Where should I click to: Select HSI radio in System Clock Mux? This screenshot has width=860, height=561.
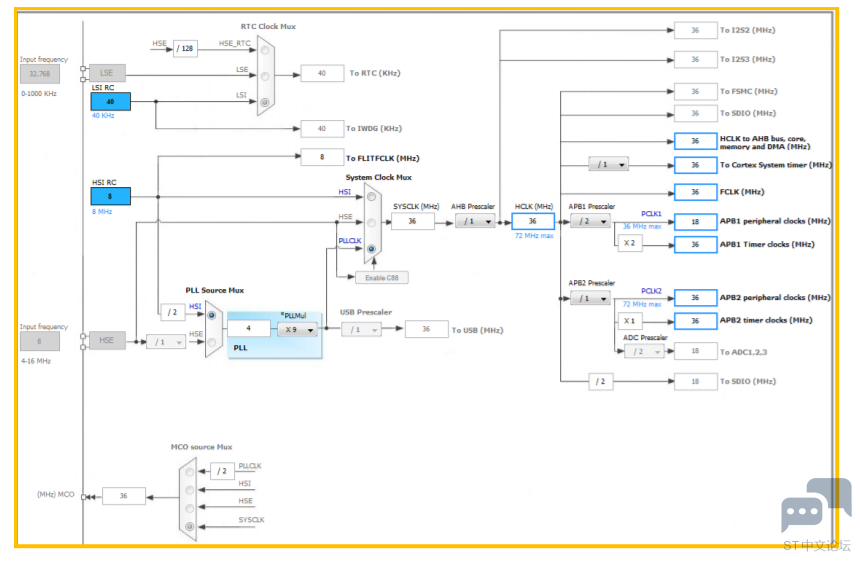click(x=372, y=196)
